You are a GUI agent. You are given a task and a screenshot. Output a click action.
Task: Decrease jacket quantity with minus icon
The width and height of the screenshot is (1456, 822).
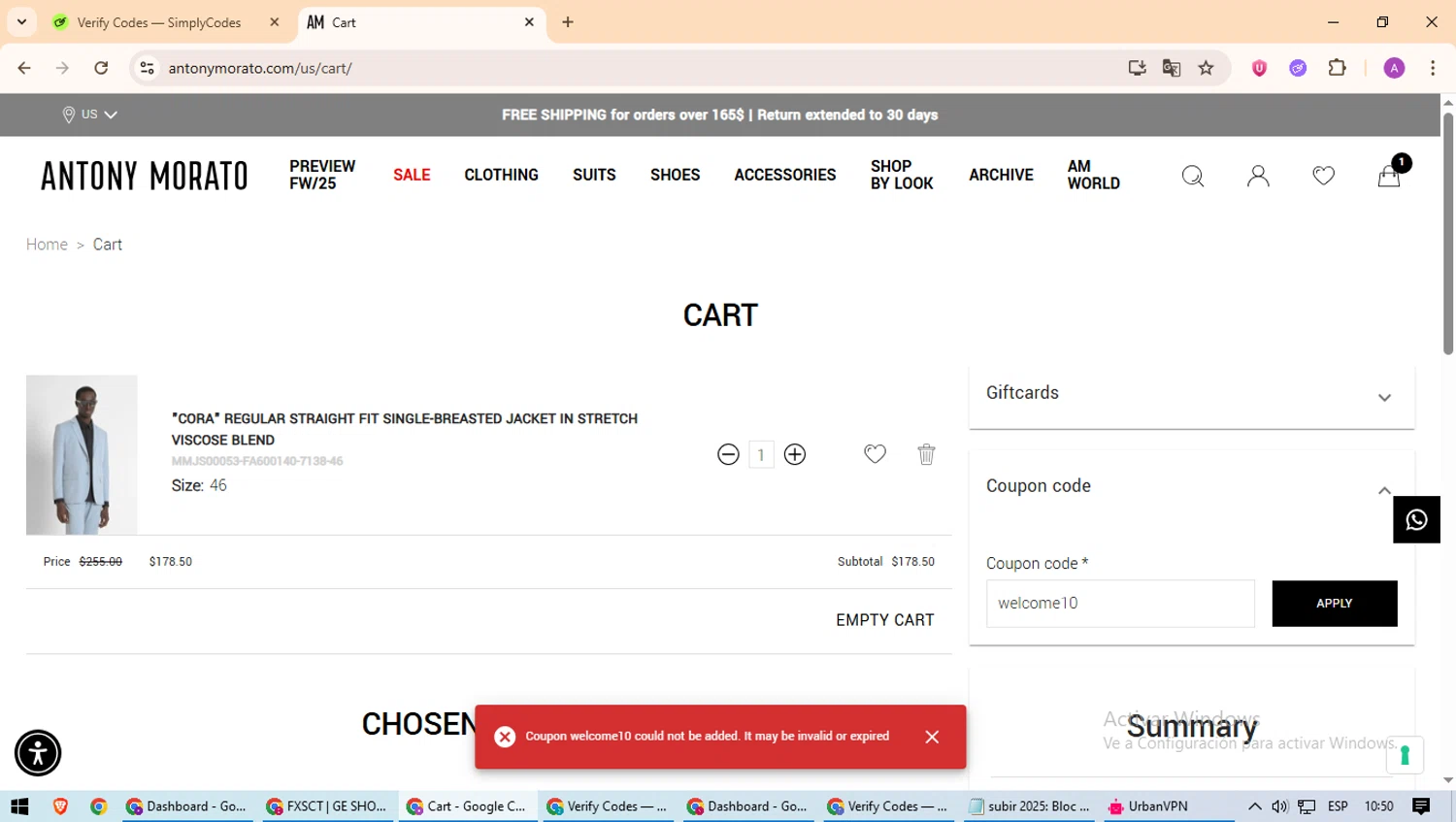728,454
